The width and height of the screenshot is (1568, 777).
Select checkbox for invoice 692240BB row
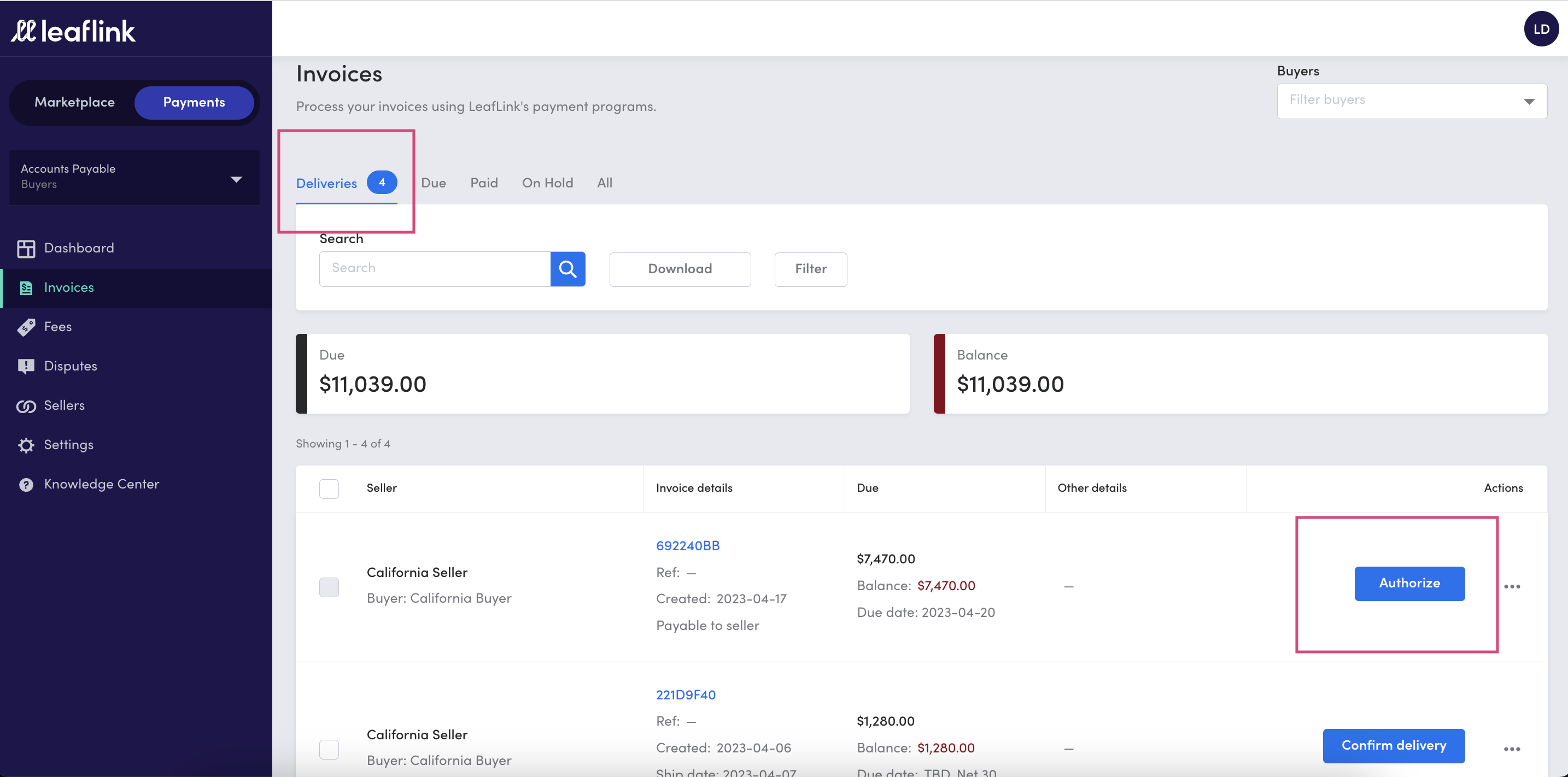click(329, 586)
